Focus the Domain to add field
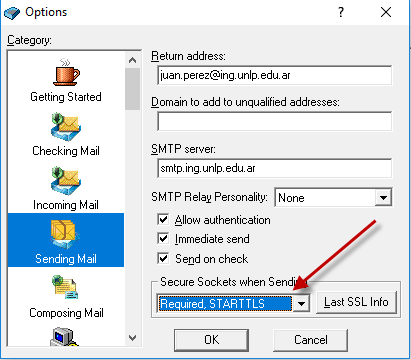 [x=275, y=121]
